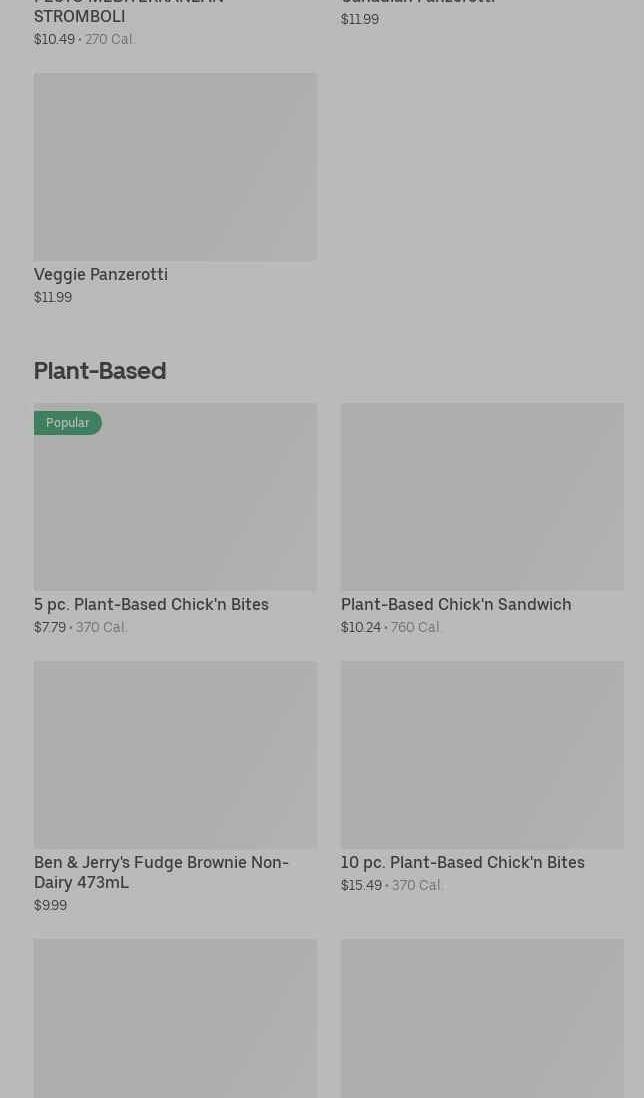Screen dimensions: 644x1098
Task: Select 10 pc. Plant-Based Chick'n Bites title
Action: [x=462, y=862]
